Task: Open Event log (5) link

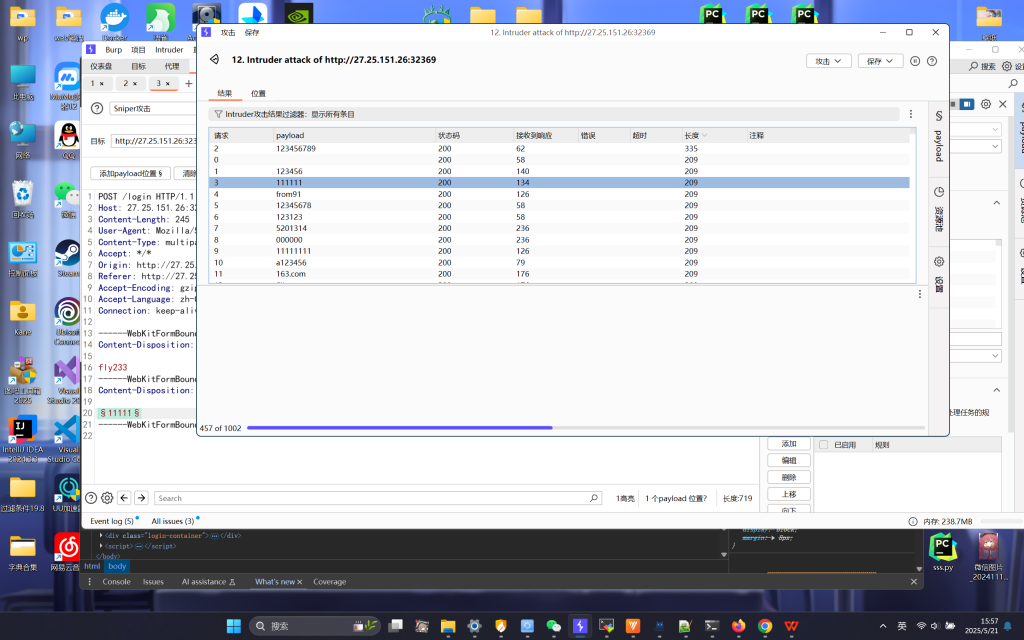Action: (112, 521)
